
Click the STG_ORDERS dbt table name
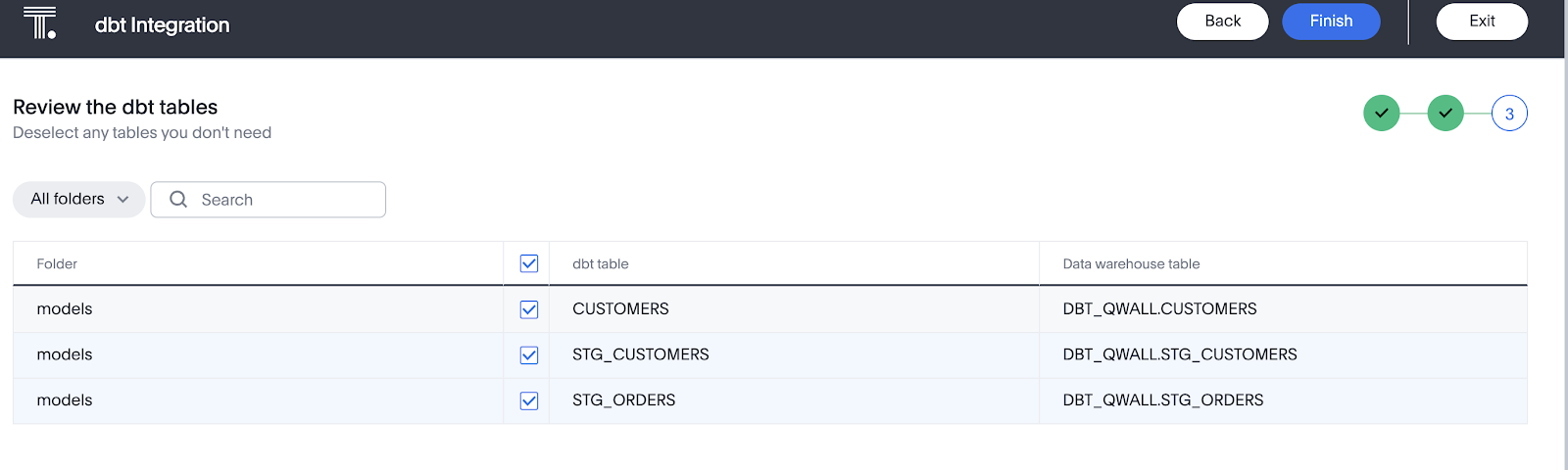624,400
